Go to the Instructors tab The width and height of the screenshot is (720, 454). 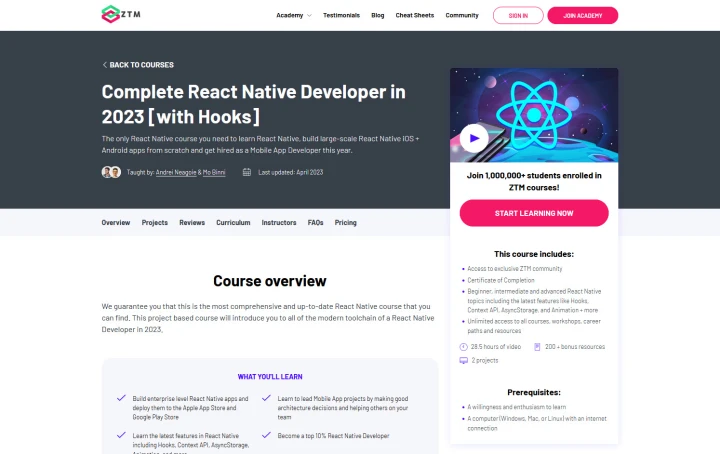click(x=279, y=223)
